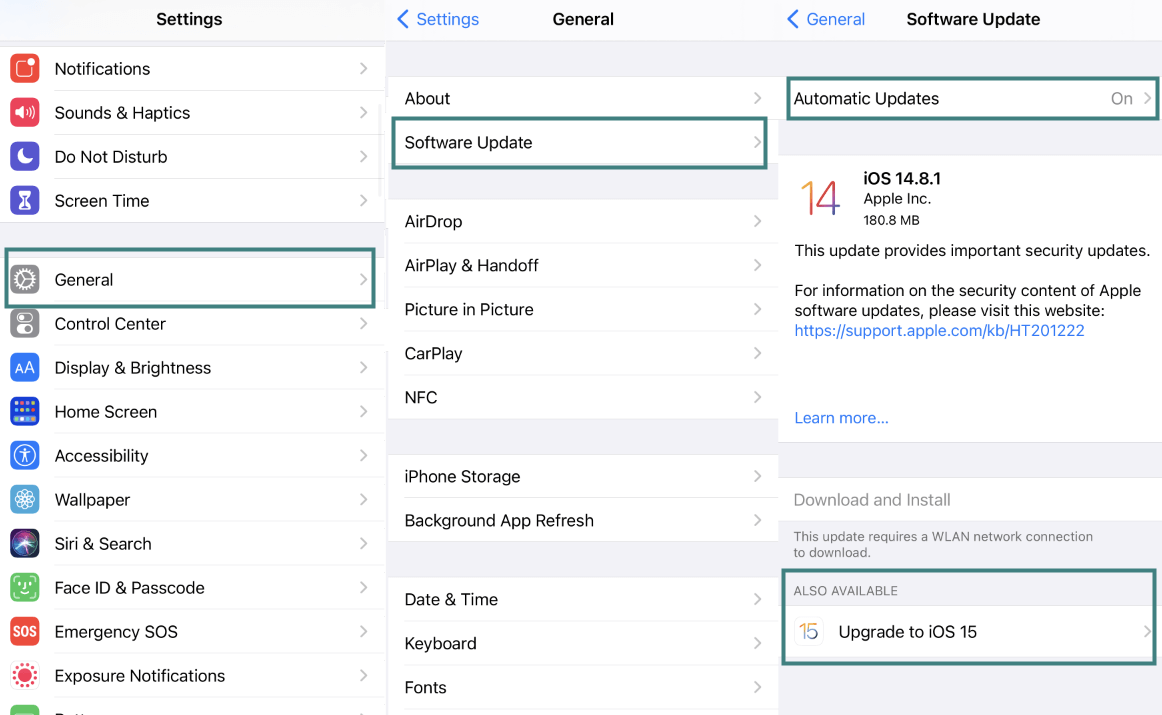Click the Siri & Search icon
The image size is (1162, 715).
[25, 543]
